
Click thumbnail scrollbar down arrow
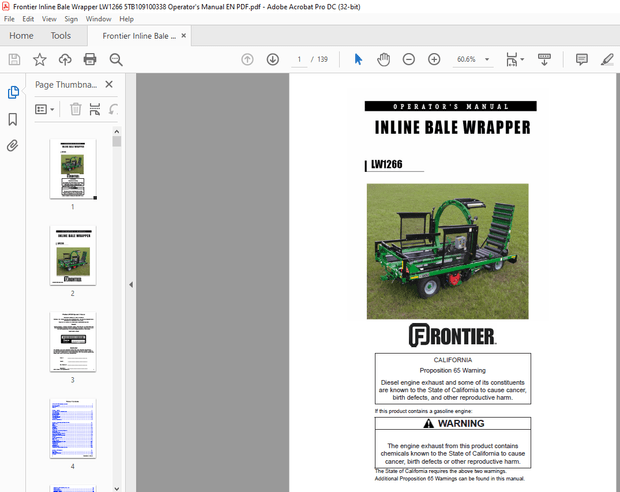point(117,488)
